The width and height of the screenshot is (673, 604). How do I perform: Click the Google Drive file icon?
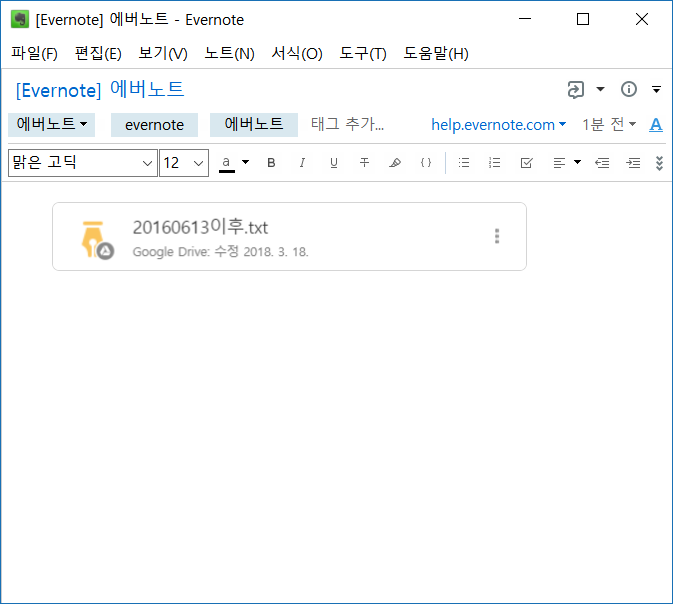tap(97, 240)
